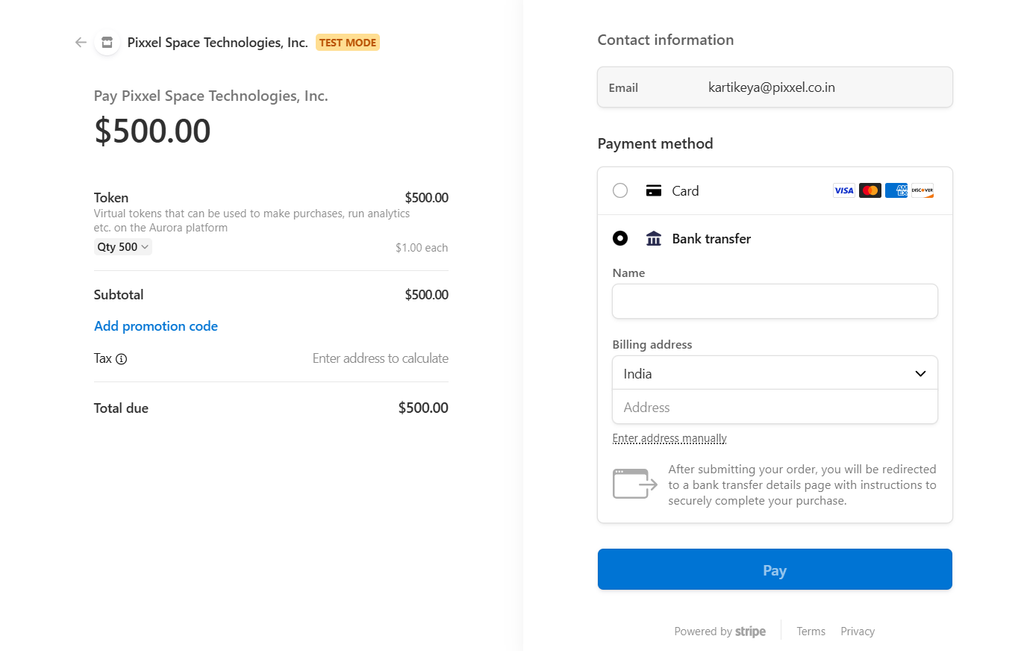Click Add promotion code link
Image resolution: width=1024 pixels, height=651 pixels.
pos(156,326)
